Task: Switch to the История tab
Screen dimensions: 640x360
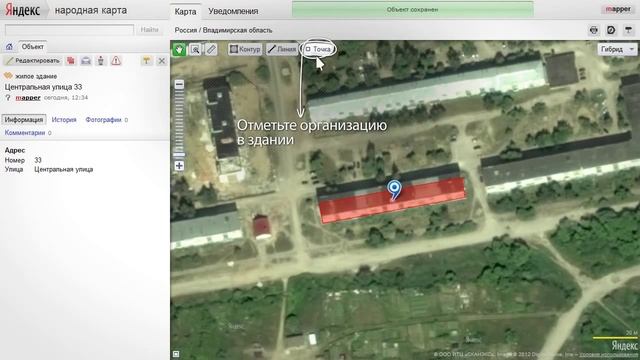Action: click(64, 120)
